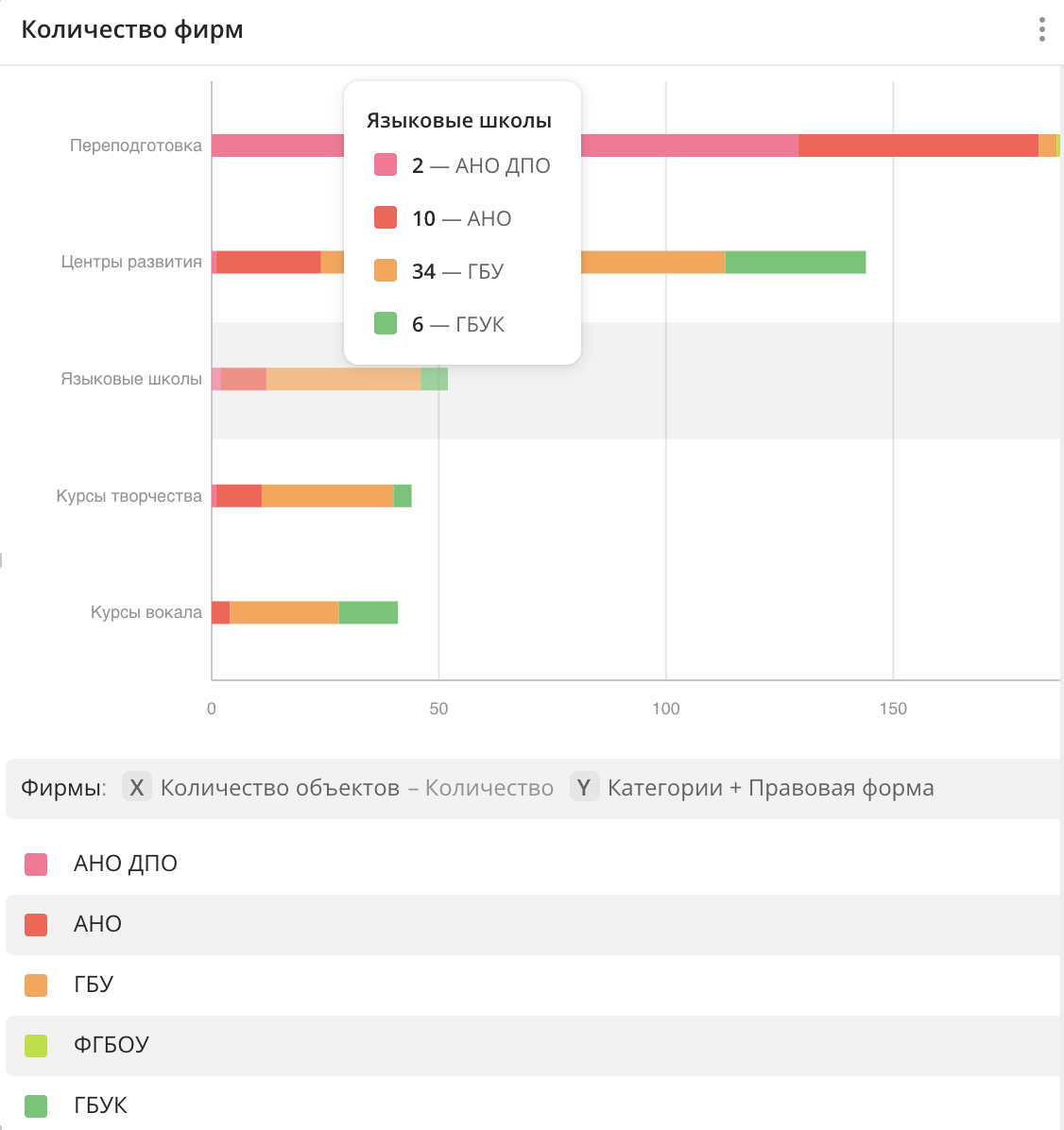The width and height of the screenshot is (1064, 1130).
Task: Click the green ГБУК segment of Центры развития
Action: coord(795,263)
